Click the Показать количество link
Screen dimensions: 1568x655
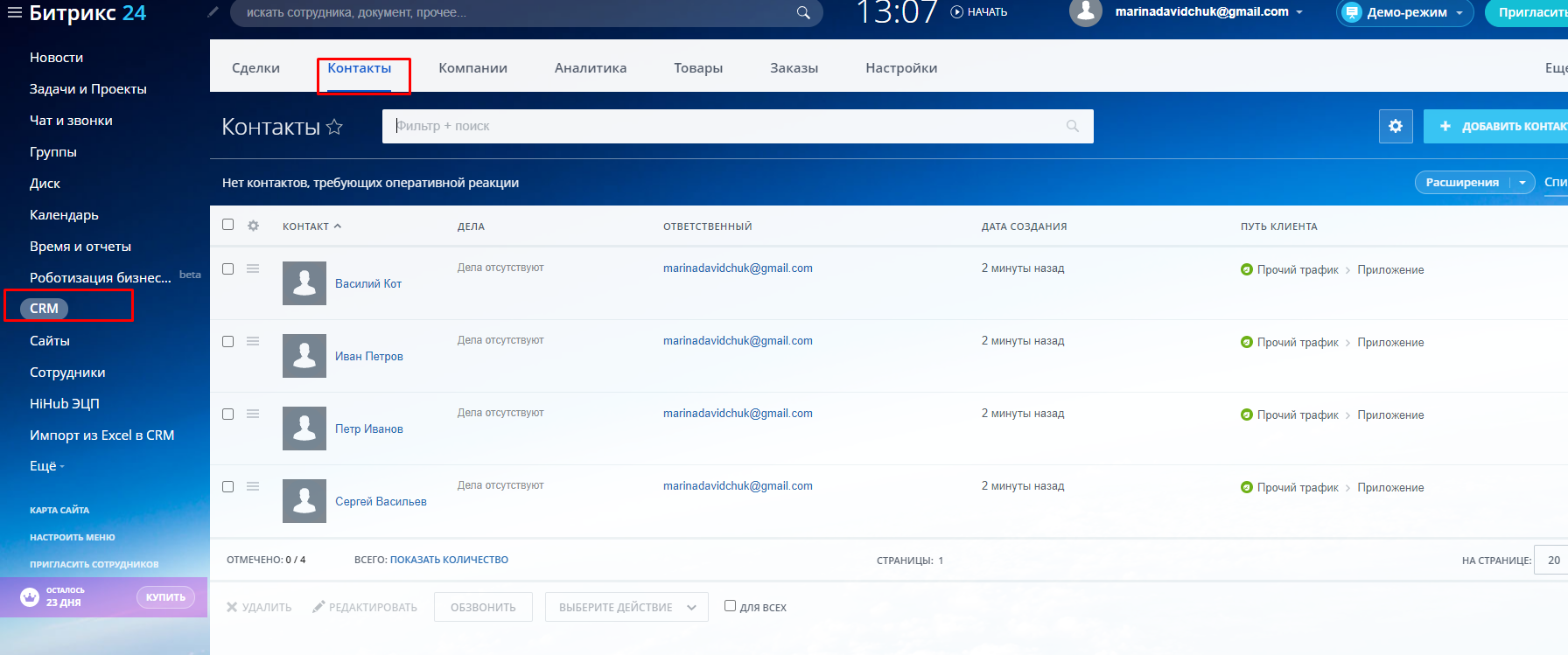click(x=449, y=560)
